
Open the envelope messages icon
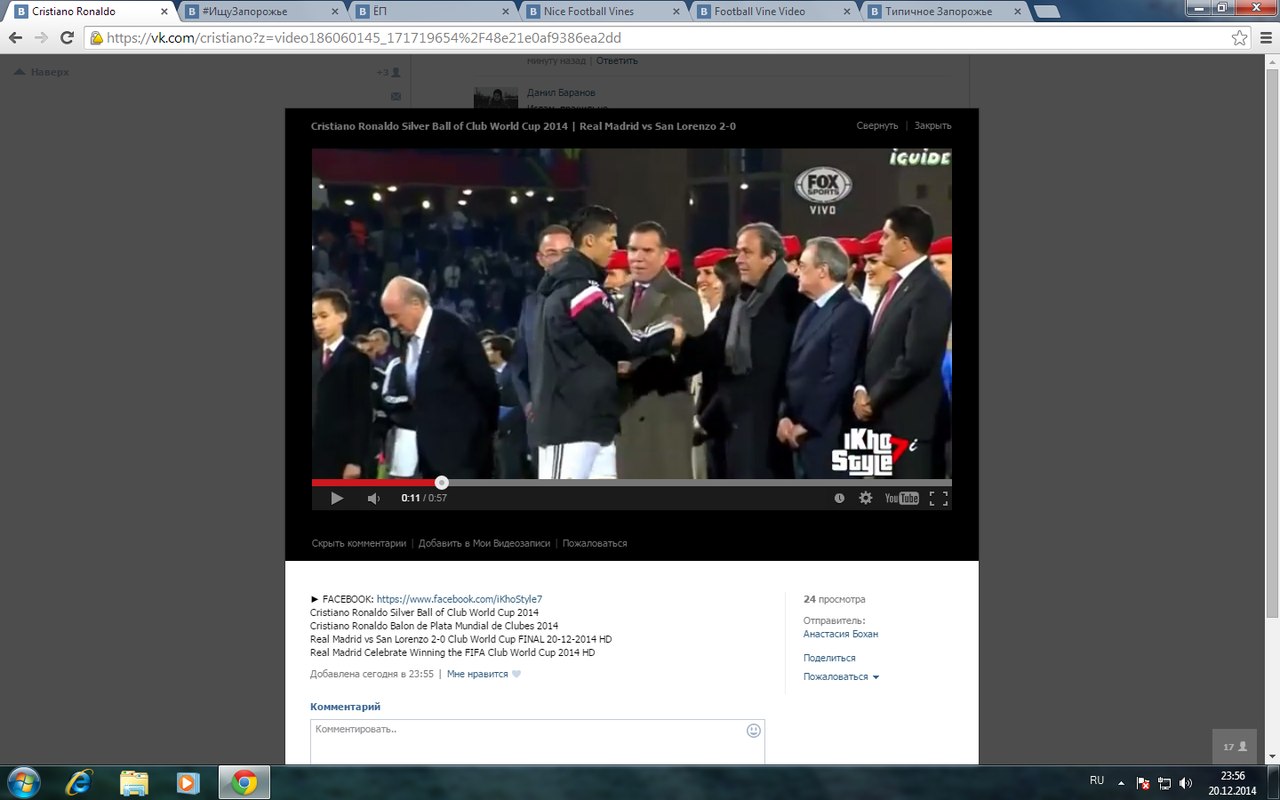pos(395,96)
